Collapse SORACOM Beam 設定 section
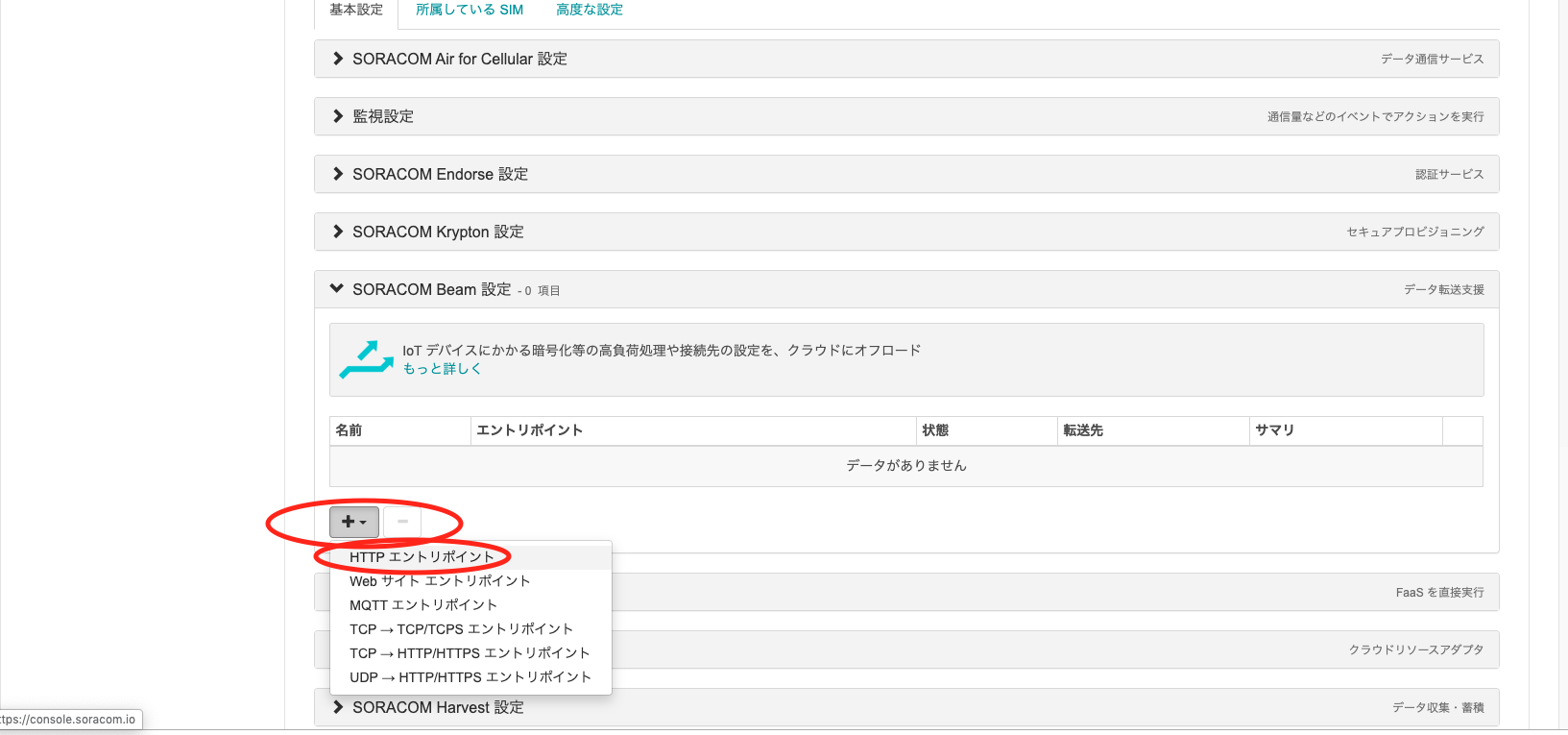Viewport: 1568px width, 735px height. pos(906,289)
